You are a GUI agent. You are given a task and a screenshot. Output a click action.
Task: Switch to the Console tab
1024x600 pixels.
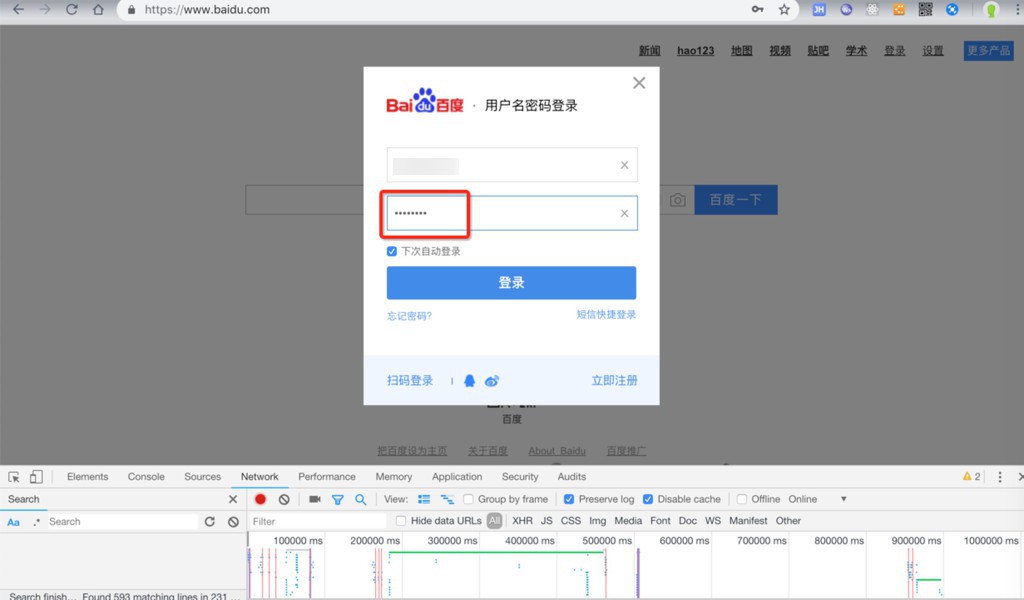point(146,477)
